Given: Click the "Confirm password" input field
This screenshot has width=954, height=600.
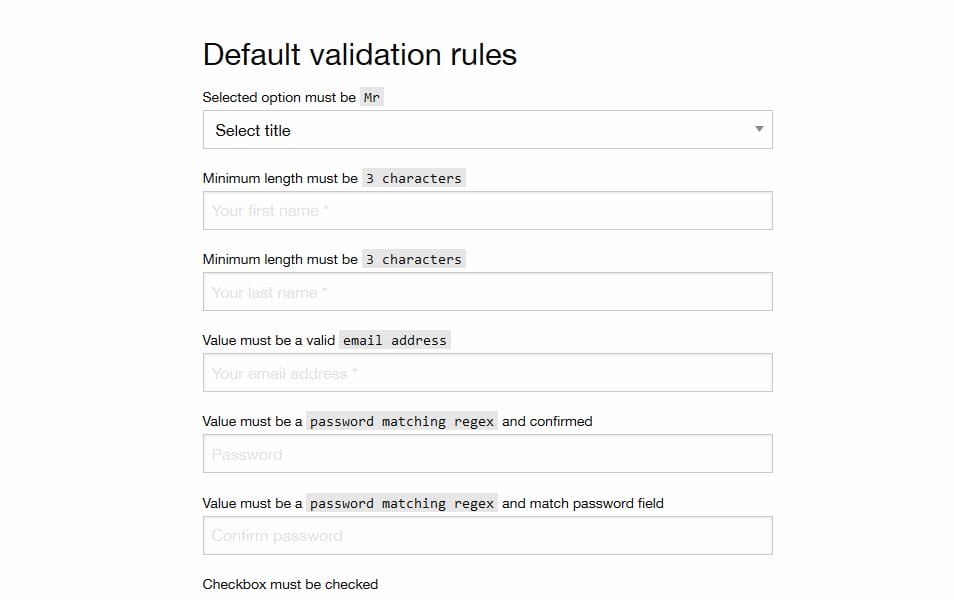Looking at the screenshot, I should coord(487,535).
